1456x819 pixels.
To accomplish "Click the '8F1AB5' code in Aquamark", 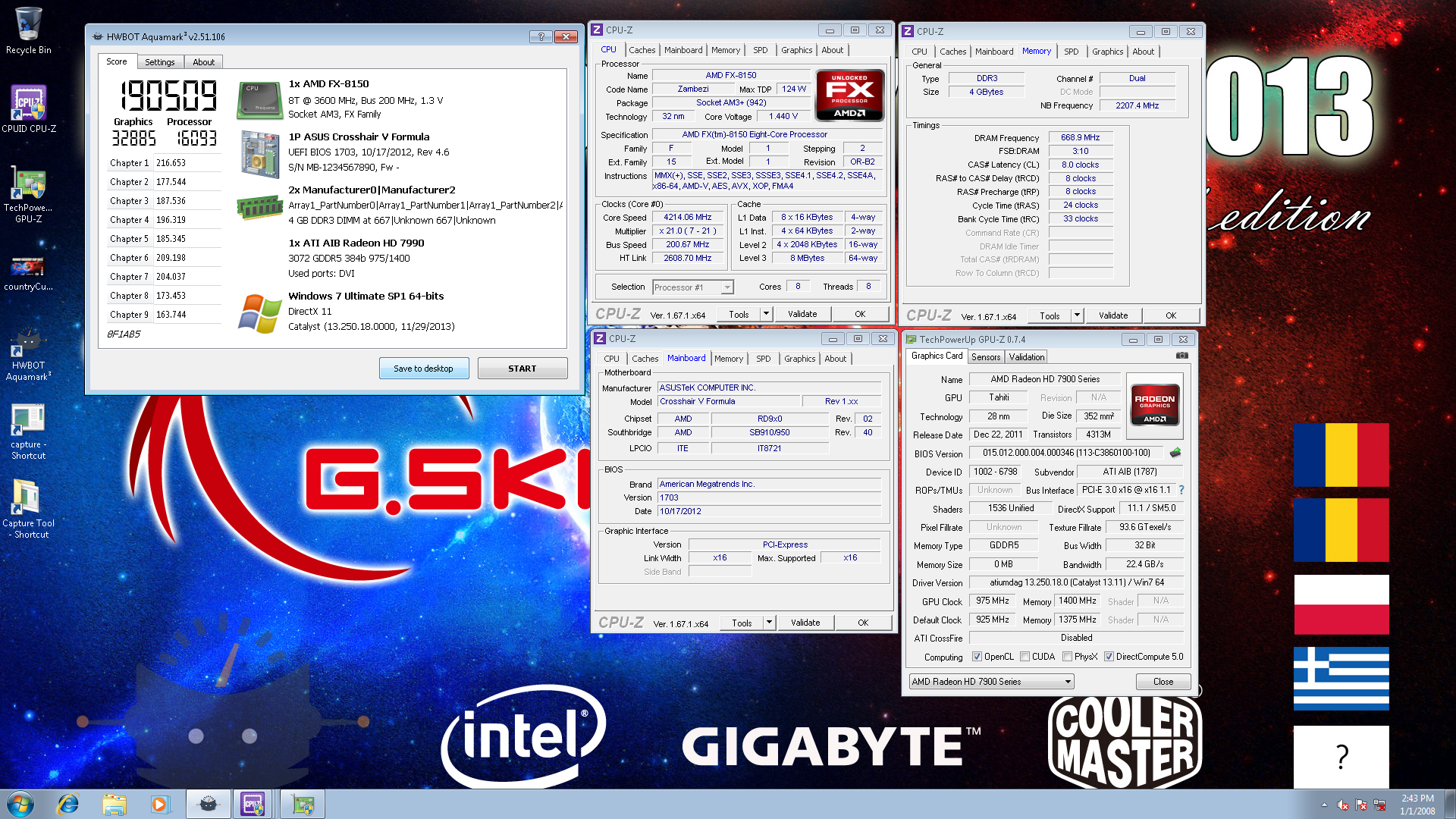I will pyautogui.click(x=124, y=334).
